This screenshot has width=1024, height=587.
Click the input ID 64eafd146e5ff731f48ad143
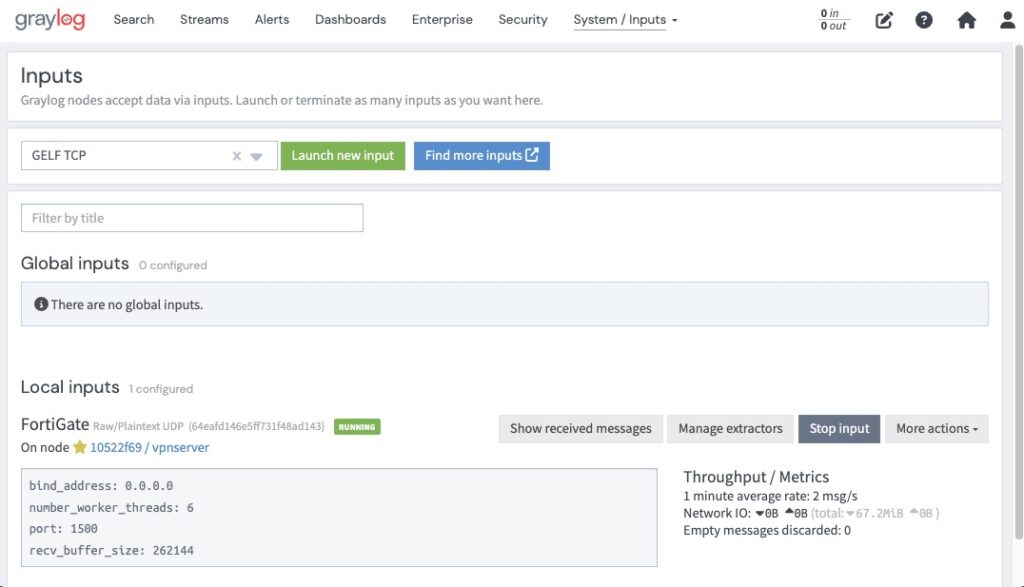[256, 426]
